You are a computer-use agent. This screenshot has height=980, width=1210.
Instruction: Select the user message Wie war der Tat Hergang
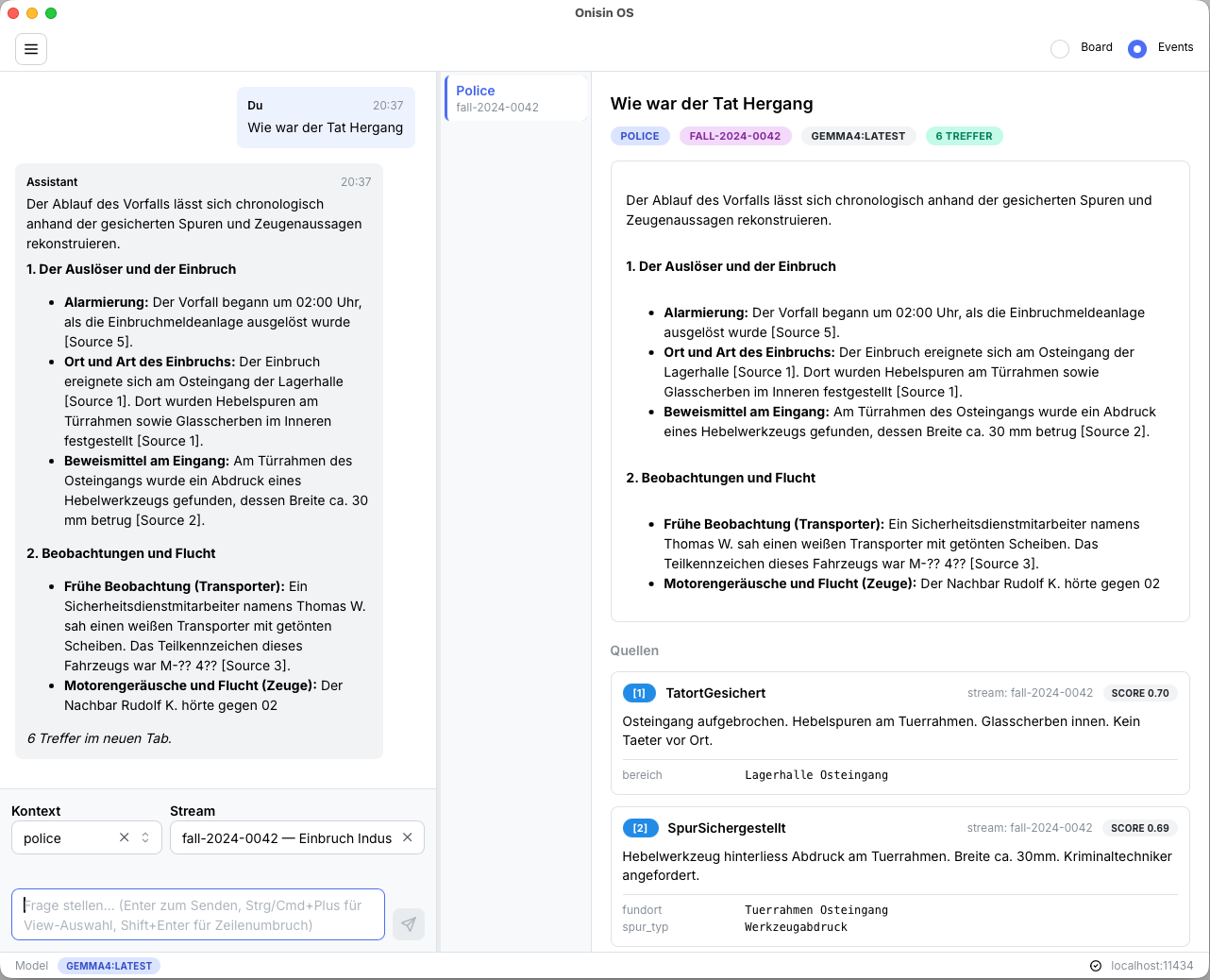[x=326, y=118]
